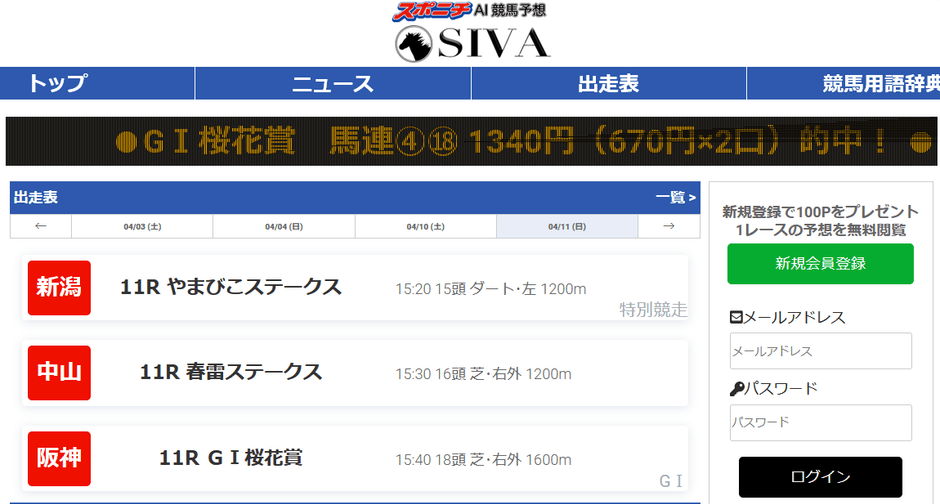Click the red 新潟 venue badge
This screenshot has height=504, width=940.
point(59,288)
